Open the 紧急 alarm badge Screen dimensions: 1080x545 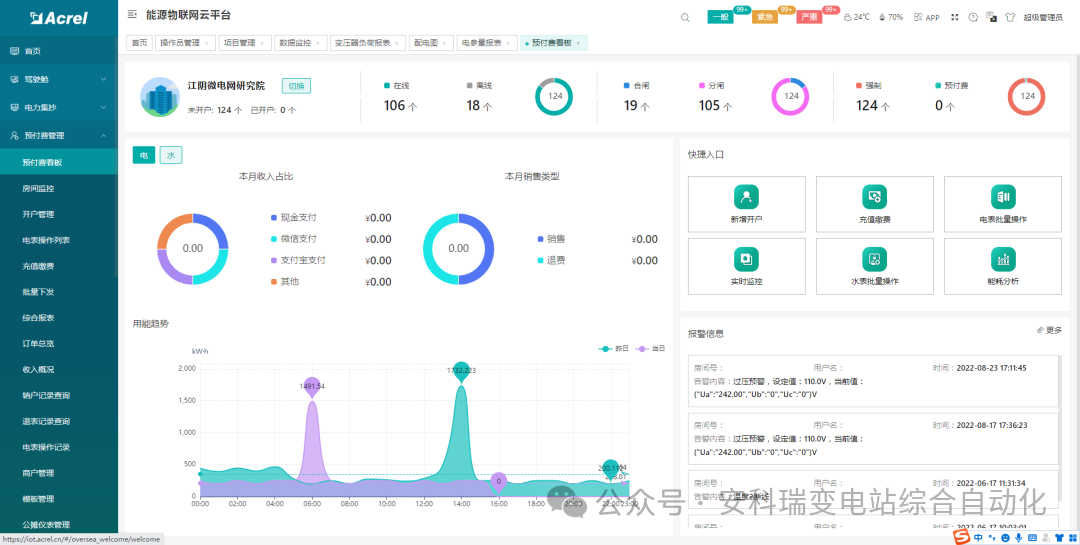point(765,17)
